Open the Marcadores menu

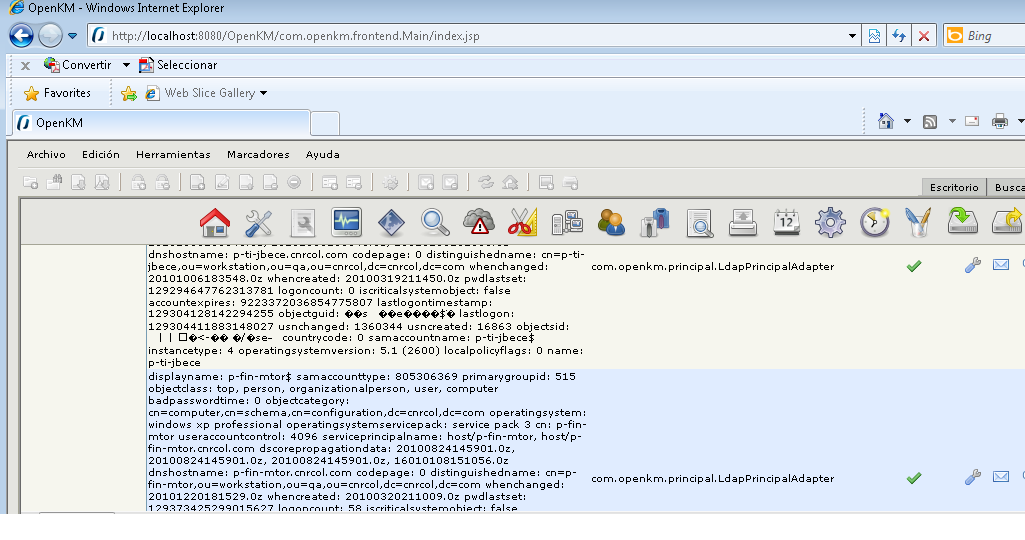[258, 154]
